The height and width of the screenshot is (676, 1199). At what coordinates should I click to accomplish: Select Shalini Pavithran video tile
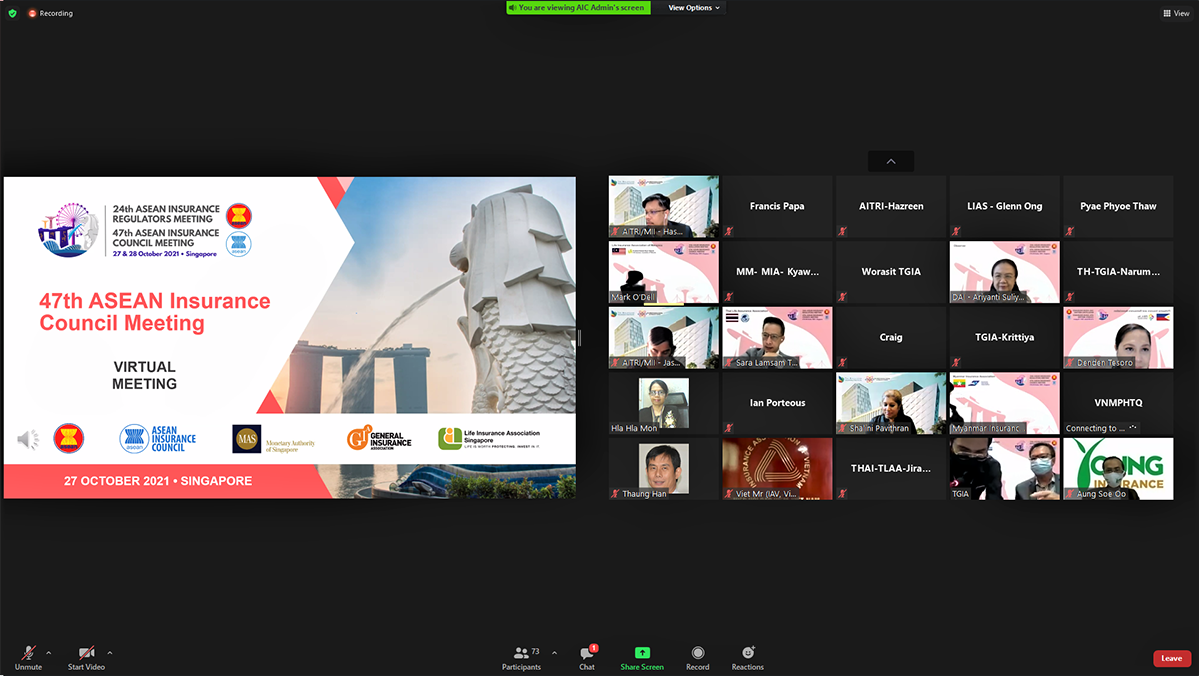tap(891, 404)
